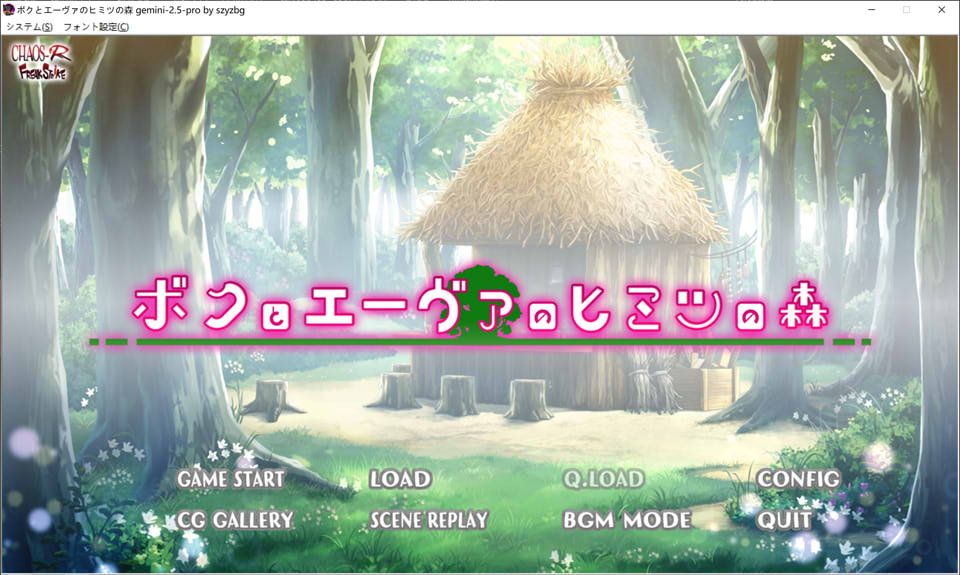Viewport: 960px width, 575px height.
Task: Close the game window
Action: pyautogui.click(x=942, y=10)
